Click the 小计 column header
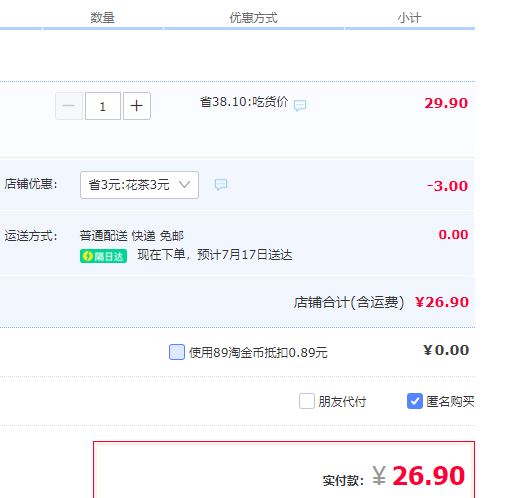This screenshot has width=506, height=498. [x=409, y=18]
